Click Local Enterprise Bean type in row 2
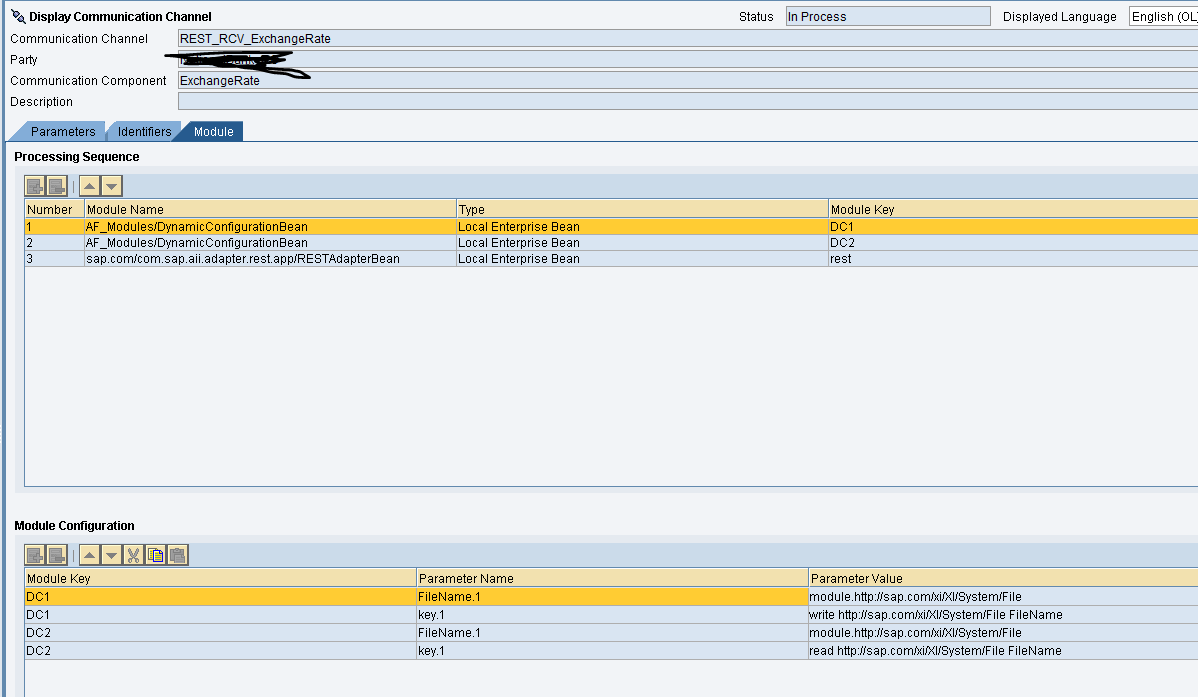 642,242
